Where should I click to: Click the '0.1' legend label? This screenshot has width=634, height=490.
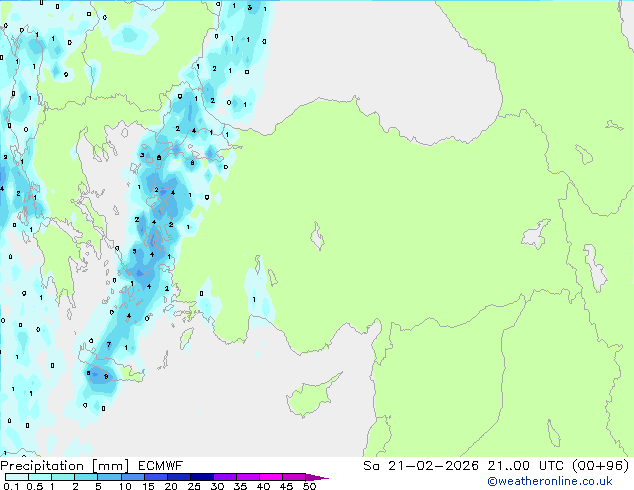pyautogui.click(x=10, y=486)
